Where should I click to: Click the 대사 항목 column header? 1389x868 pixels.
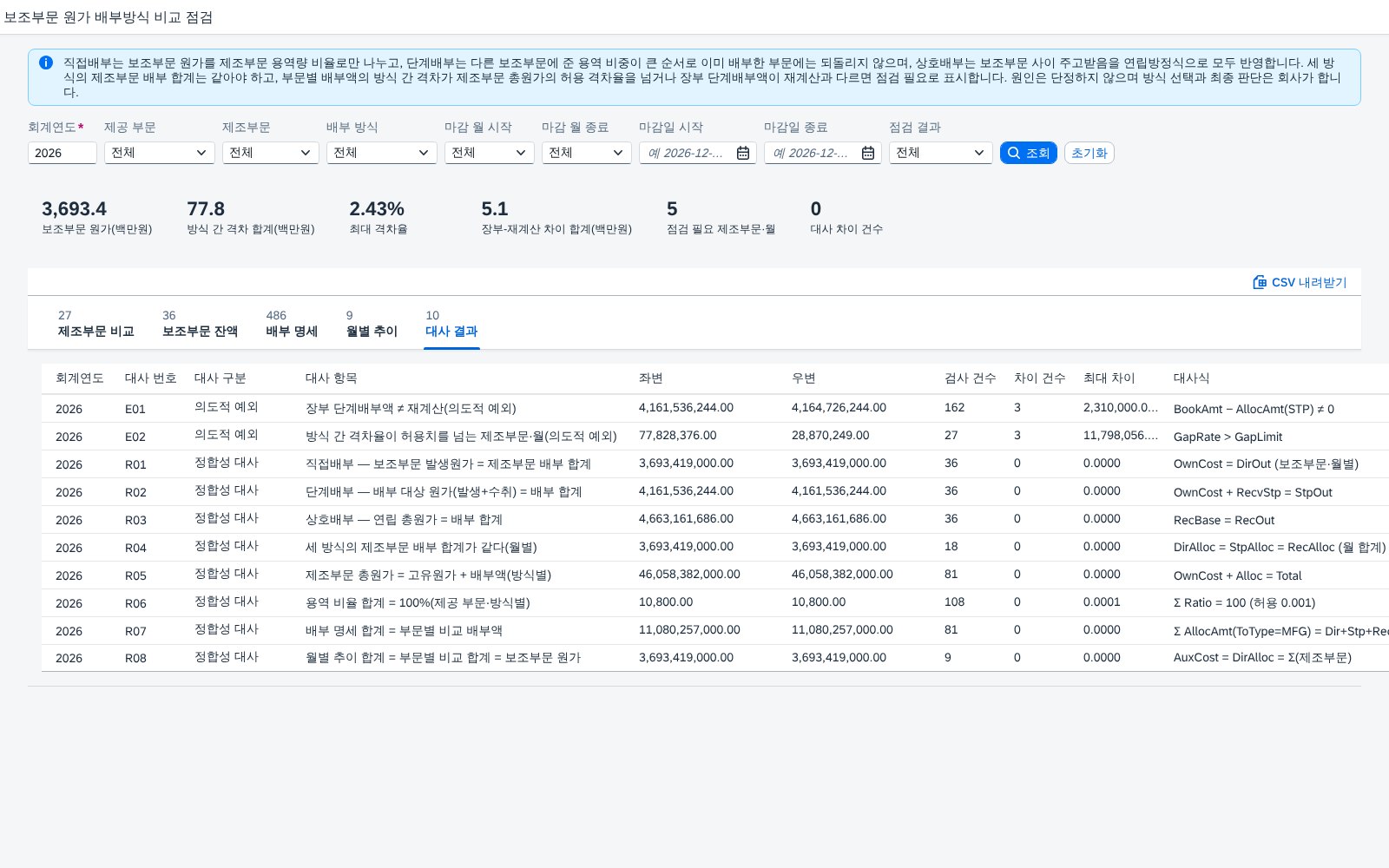pyautogui.click(x=332, y=378)
